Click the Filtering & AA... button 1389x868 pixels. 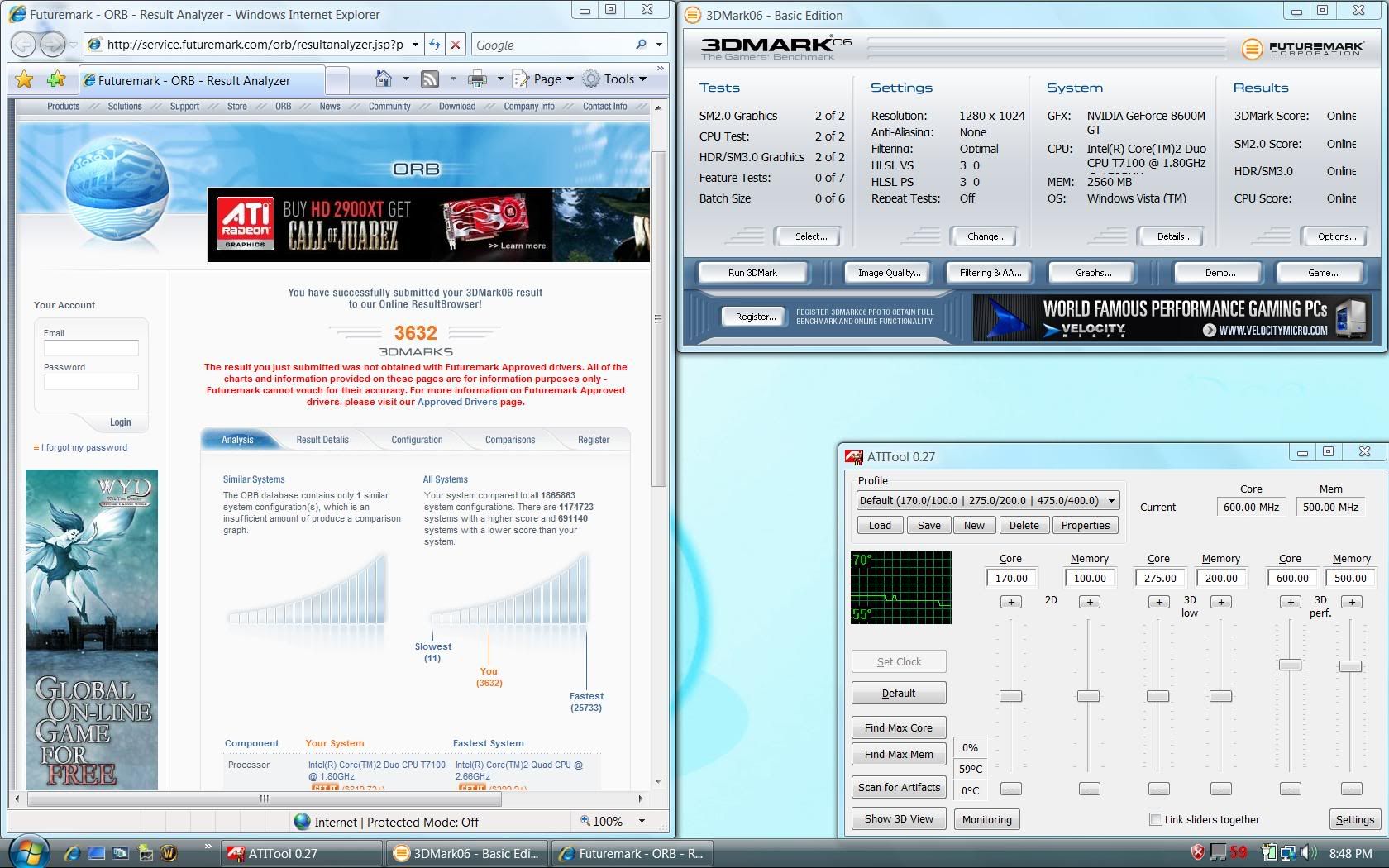[x=990, y=273]
